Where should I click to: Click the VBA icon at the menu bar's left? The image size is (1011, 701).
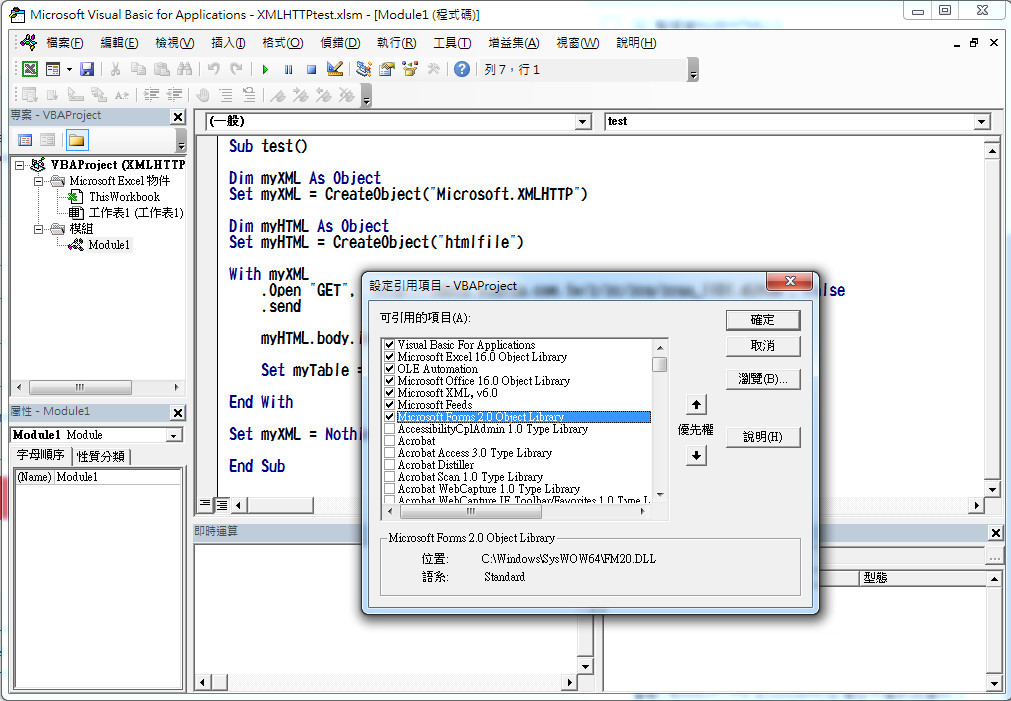tap(28, 43)
